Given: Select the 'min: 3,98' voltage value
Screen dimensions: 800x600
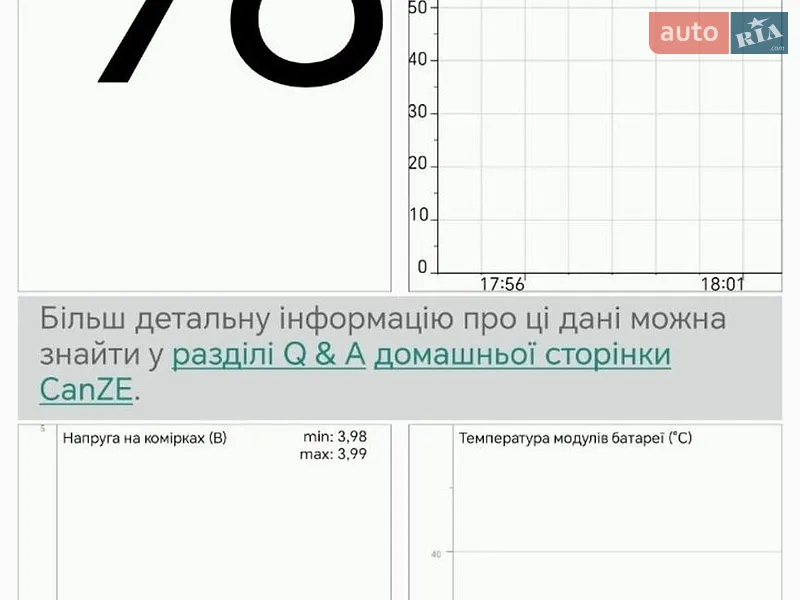Looking at the screenshot, I should 335,437.
